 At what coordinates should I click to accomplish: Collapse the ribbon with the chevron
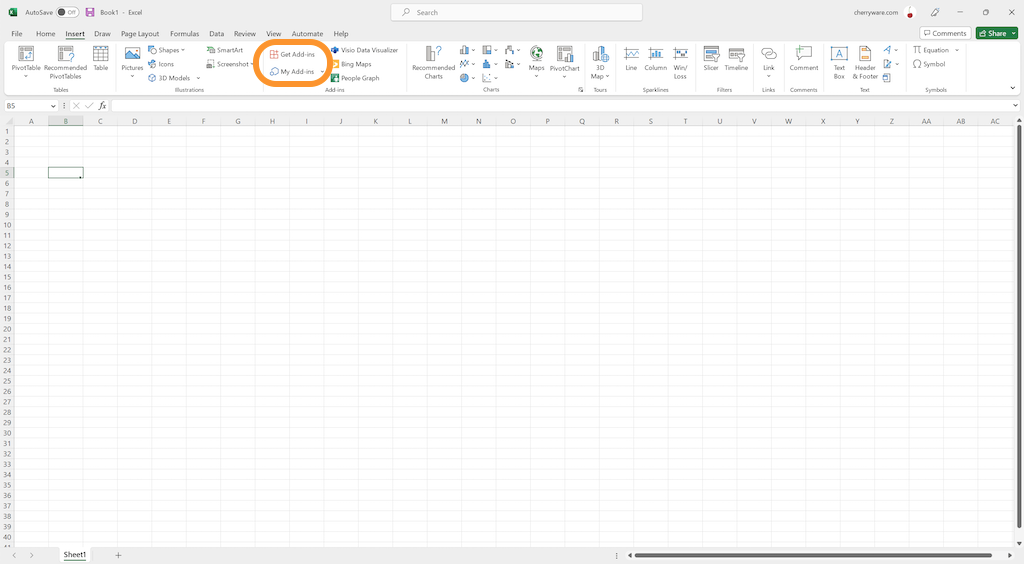[1014, 88]
